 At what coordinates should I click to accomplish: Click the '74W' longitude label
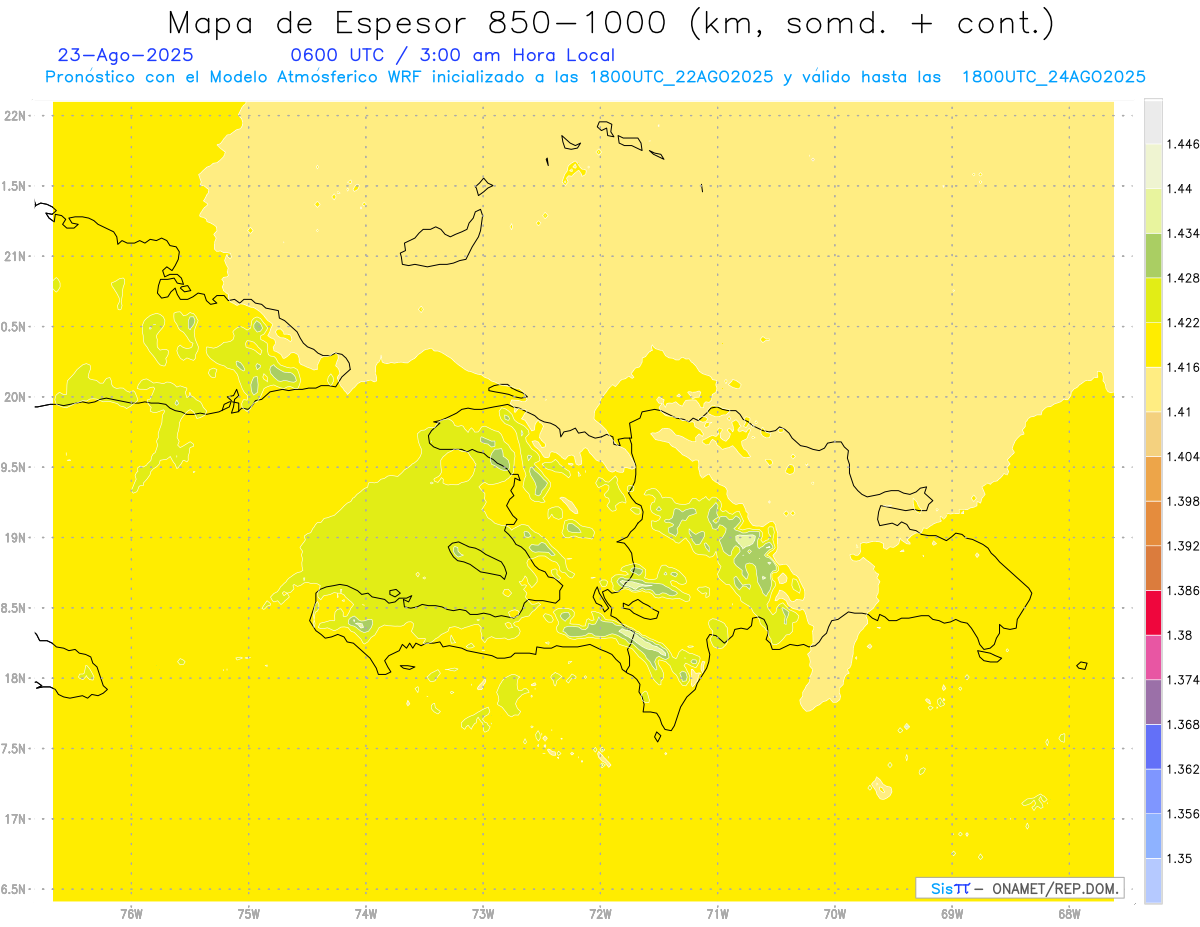coord(365,914)
